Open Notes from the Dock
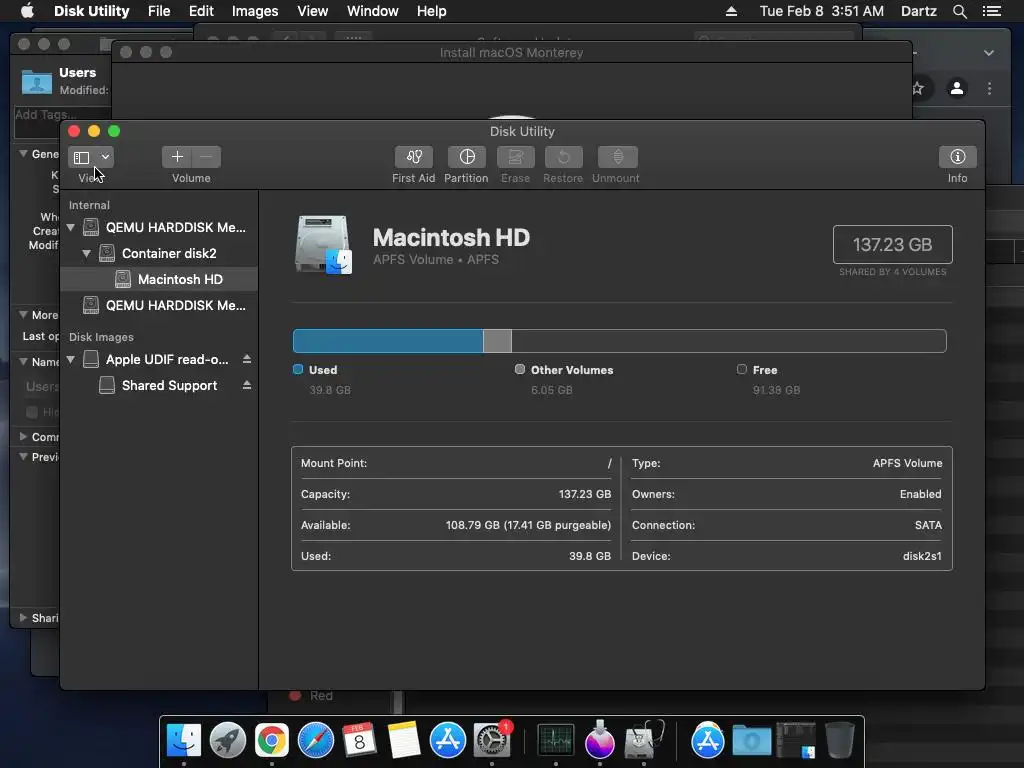Screen dimensions: 1024x768 pos(404,740)
